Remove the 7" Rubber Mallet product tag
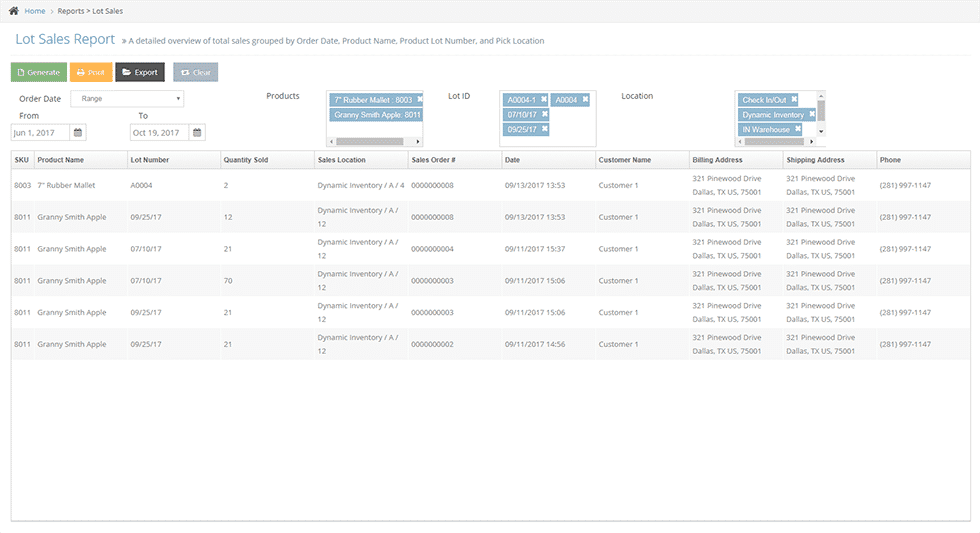The height and width of the screenshot is (533, 980). tap(420, 100)
